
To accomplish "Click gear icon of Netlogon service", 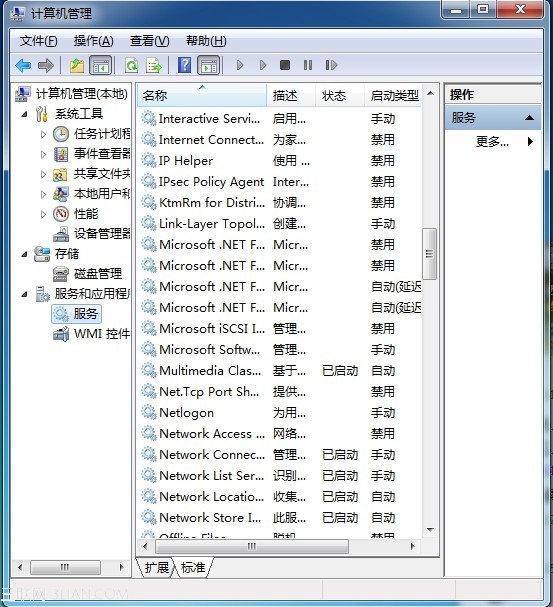I will pyautogui.click(x=149, y=412).
